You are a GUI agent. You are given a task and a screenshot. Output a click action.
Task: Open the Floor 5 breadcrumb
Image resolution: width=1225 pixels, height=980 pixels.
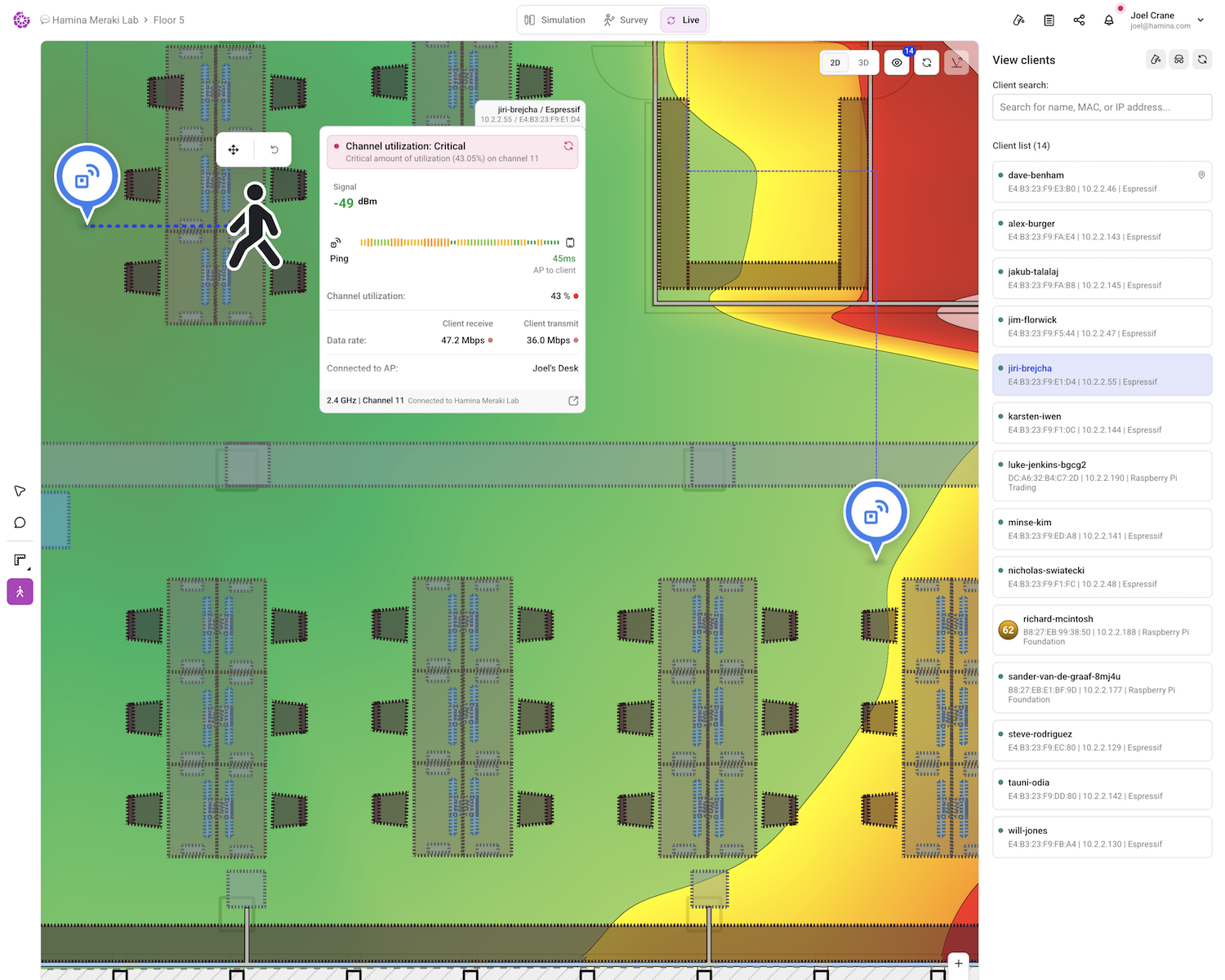coord(169,20)
